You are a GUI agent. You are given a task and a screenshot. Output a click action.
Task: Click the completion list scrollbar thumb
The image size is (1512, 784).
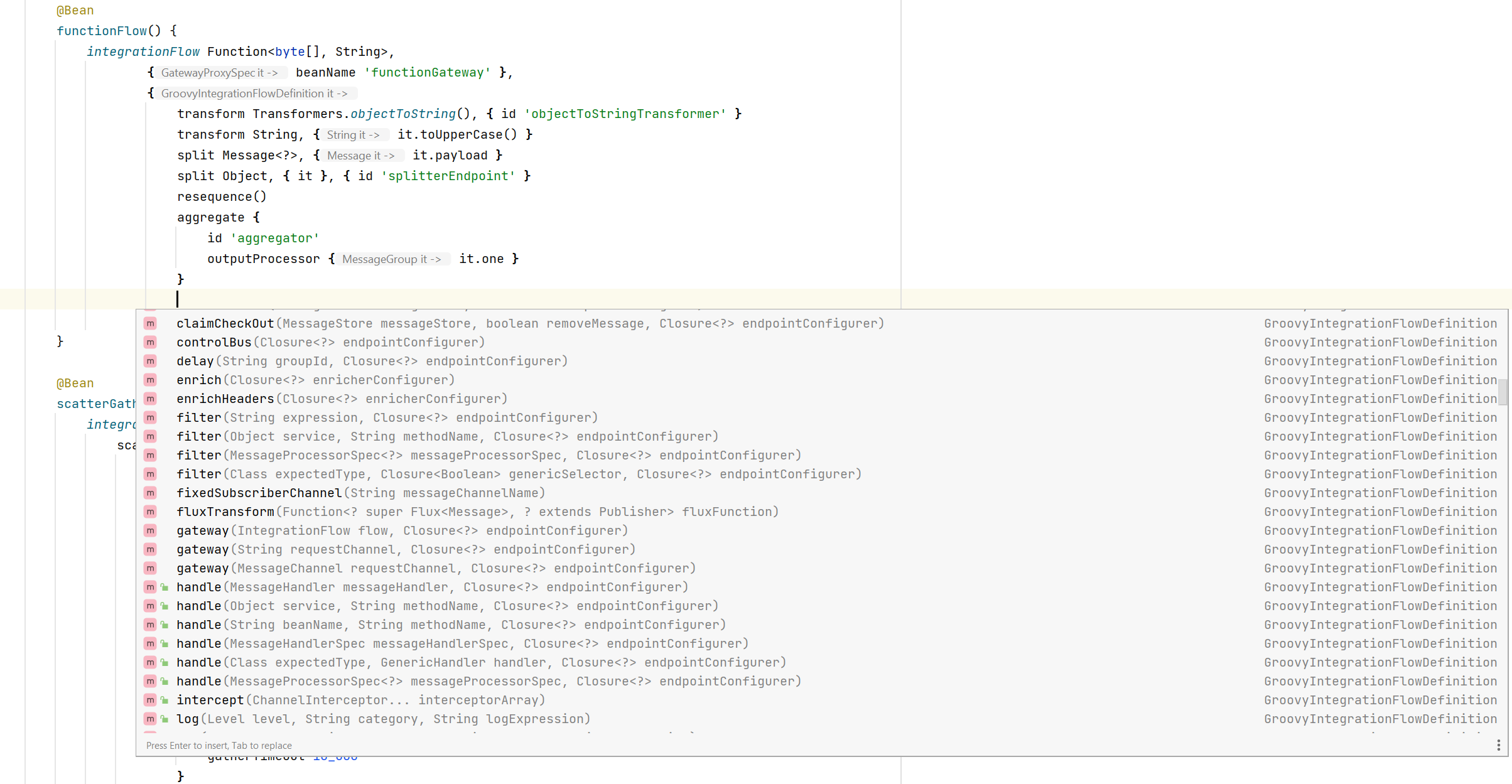pos(1503,392)
